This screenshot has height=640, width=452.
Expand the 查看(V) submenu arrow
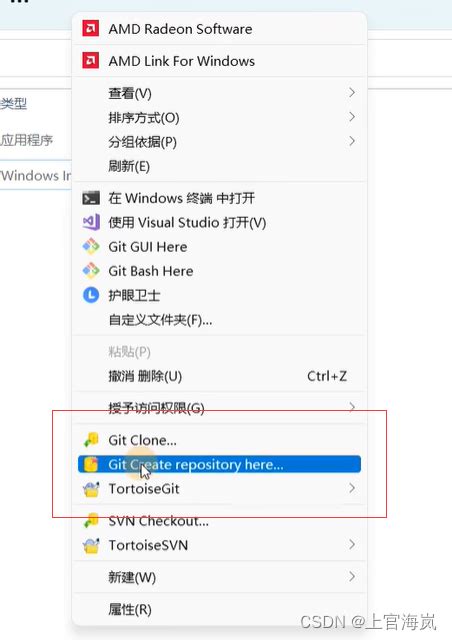pyautogui.click(x=352, y=93)
